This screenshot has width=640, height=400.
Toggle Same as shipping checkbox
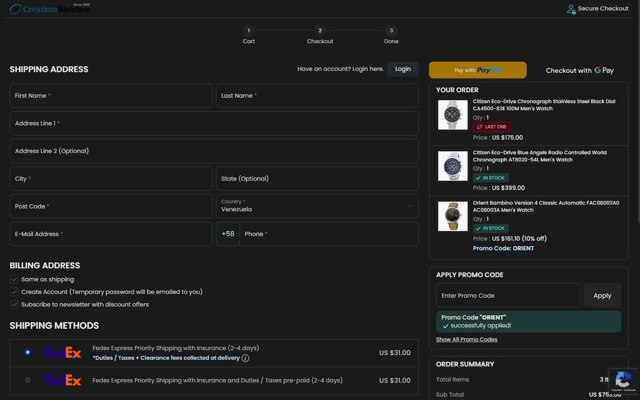pyautogui.click(x=14, y=280)
